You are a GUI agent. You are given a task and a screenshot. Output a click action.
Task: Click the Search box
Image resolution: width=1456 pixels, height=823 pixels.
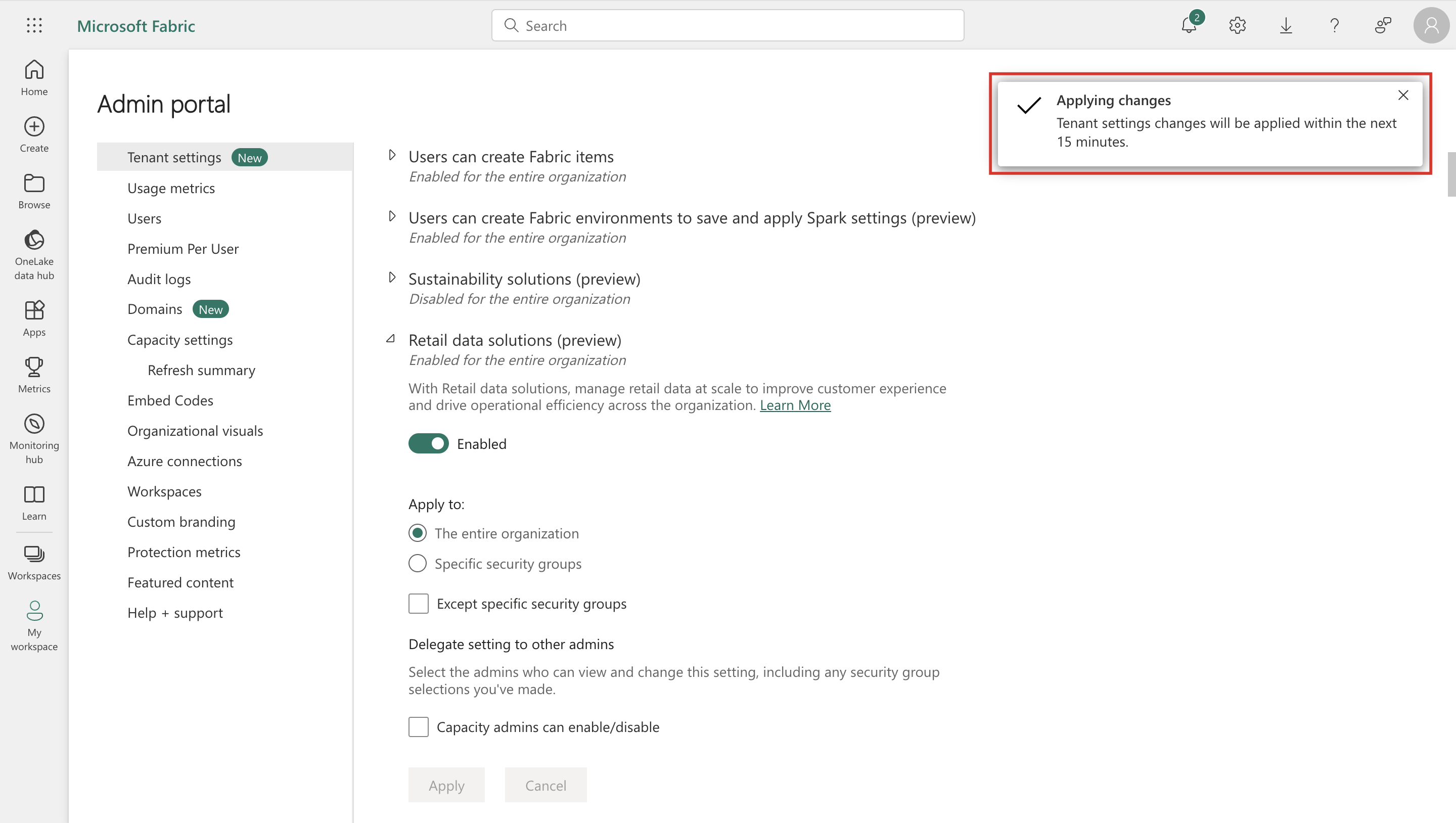point(727,25)
